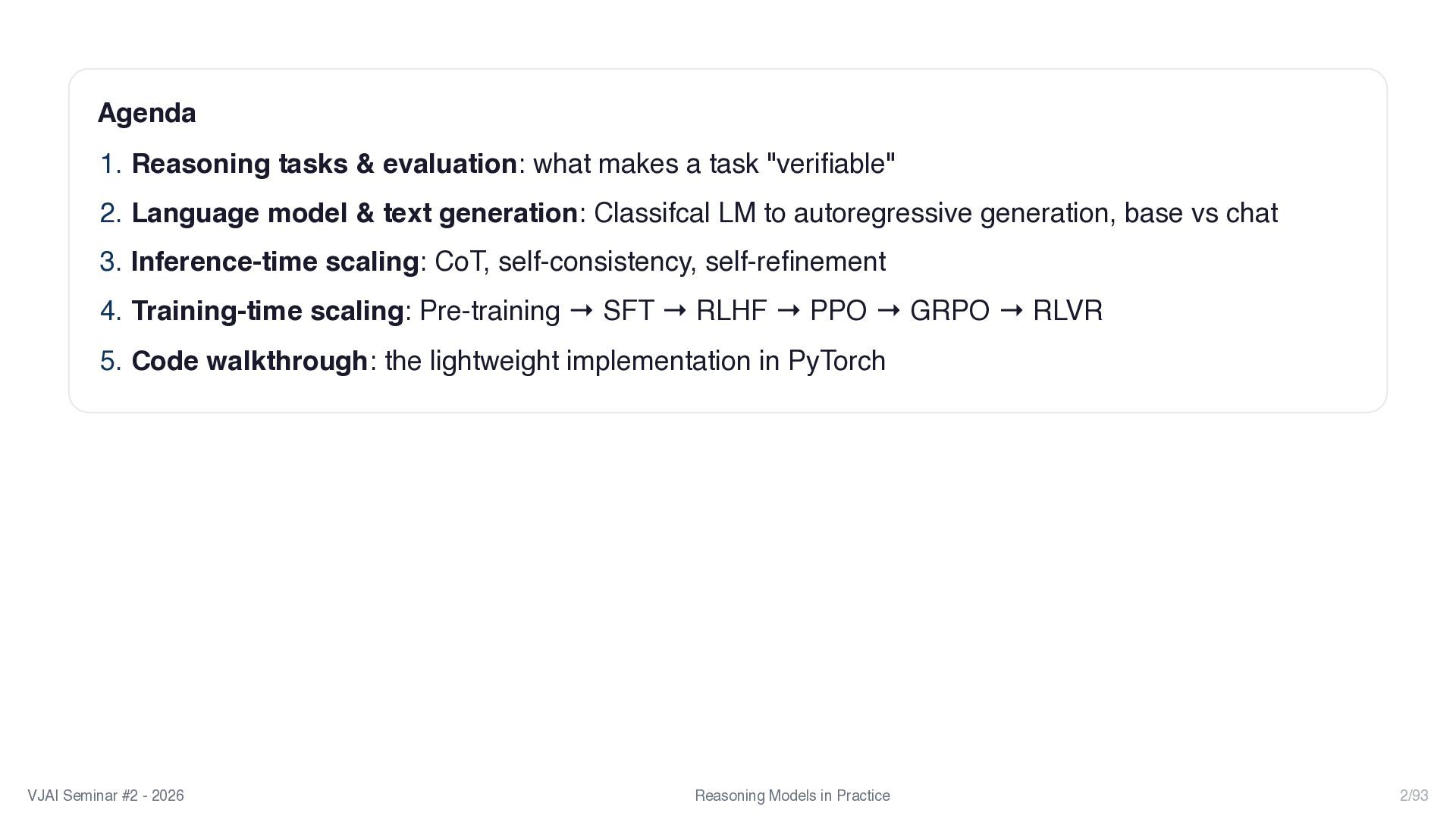Click the Agenda heading

point(146,113)
